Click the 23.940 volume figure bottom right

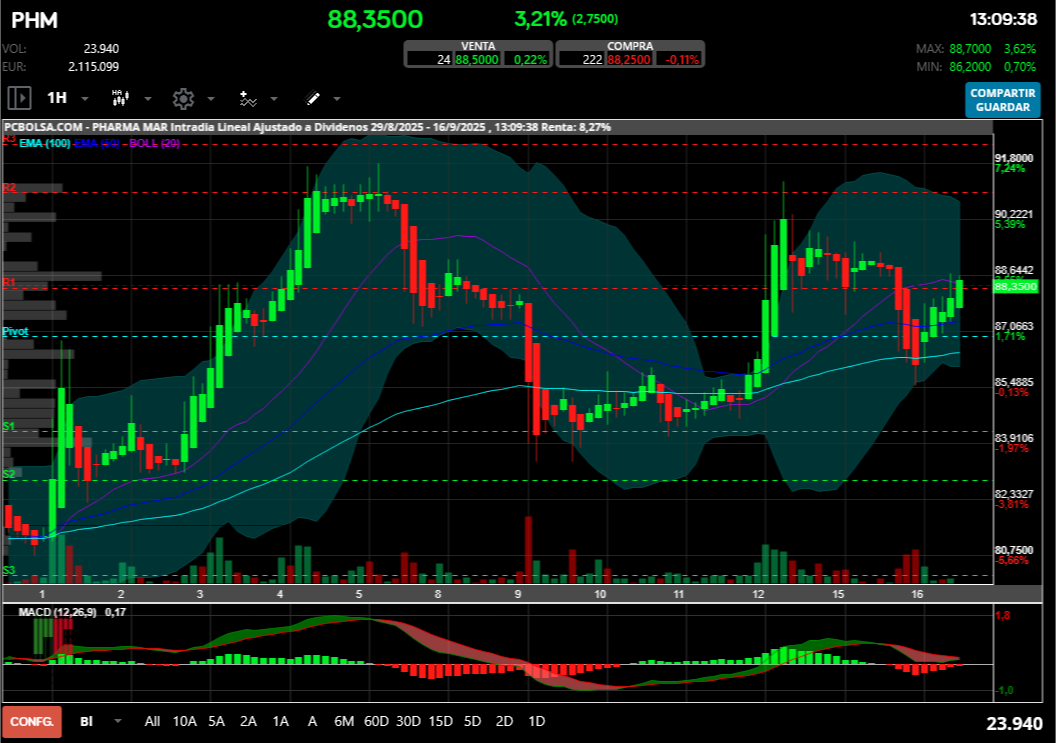[x=1014, y=723]
